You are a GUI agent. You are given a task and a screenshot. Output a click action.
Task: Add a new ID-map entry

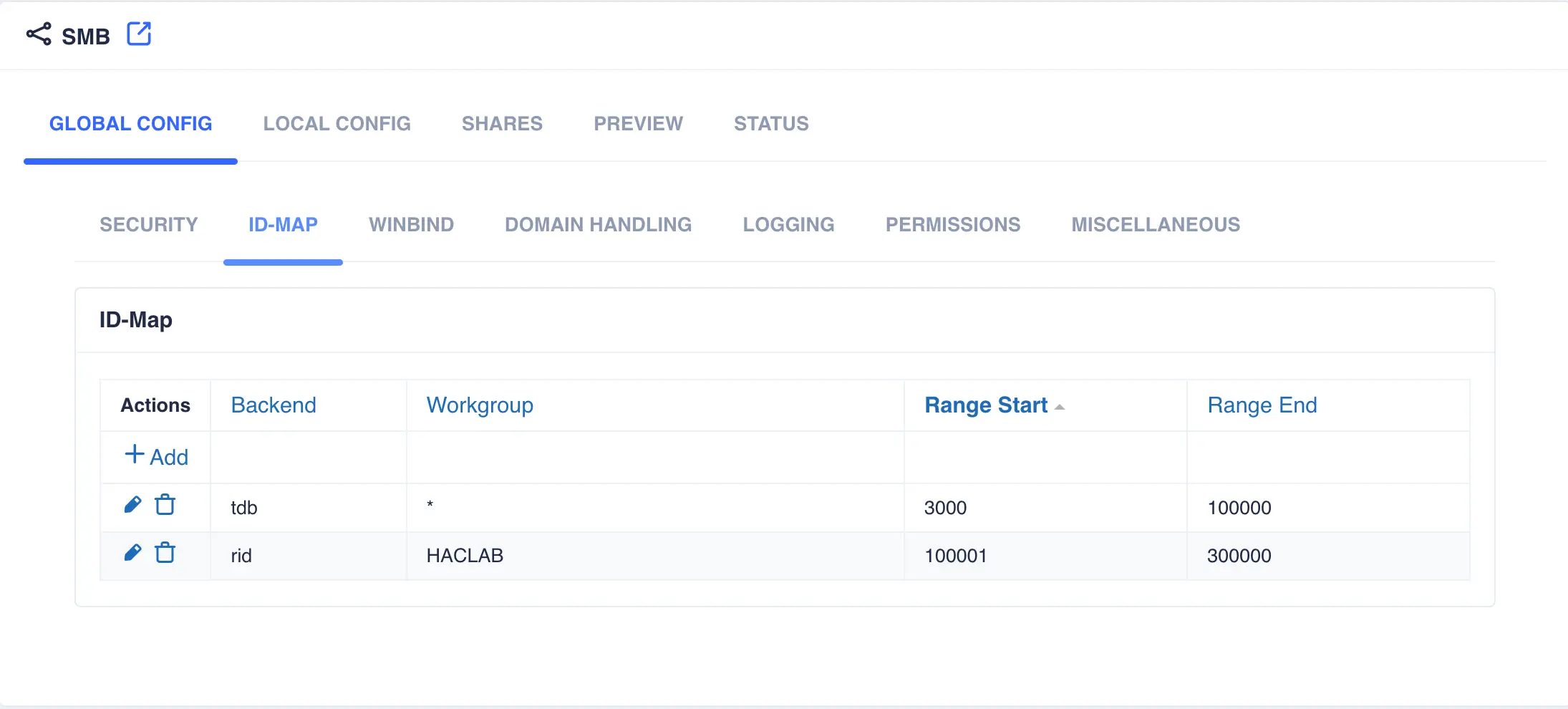[157, 456]
